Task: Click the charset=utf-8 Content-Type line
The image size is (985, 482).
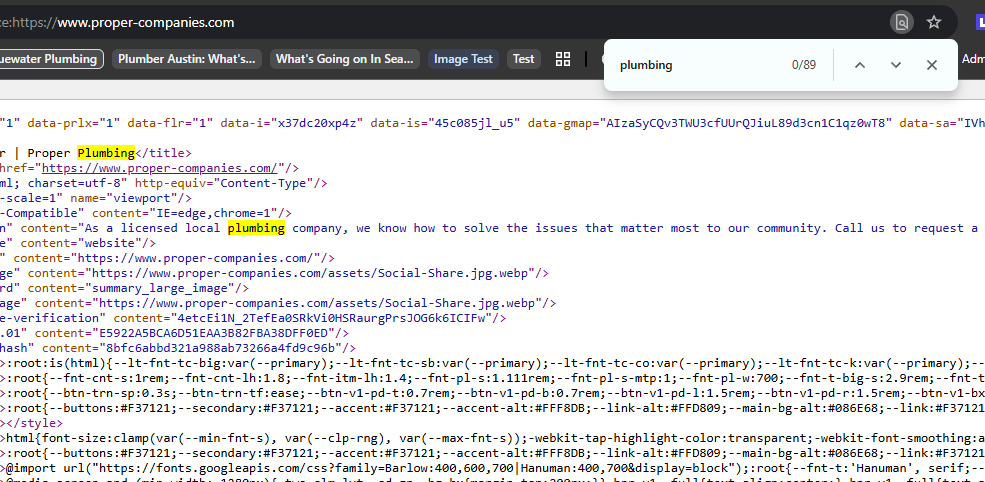Action: pyautogui.click(x=164, y=183)
